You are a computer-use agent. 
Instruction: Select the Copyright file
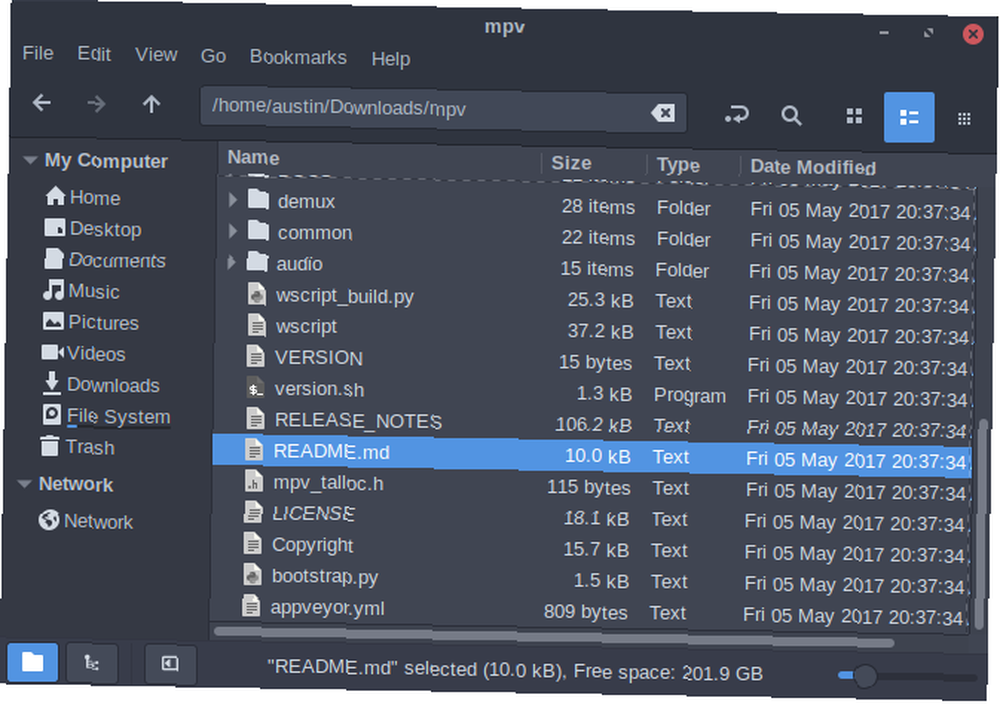click(312, 545)
